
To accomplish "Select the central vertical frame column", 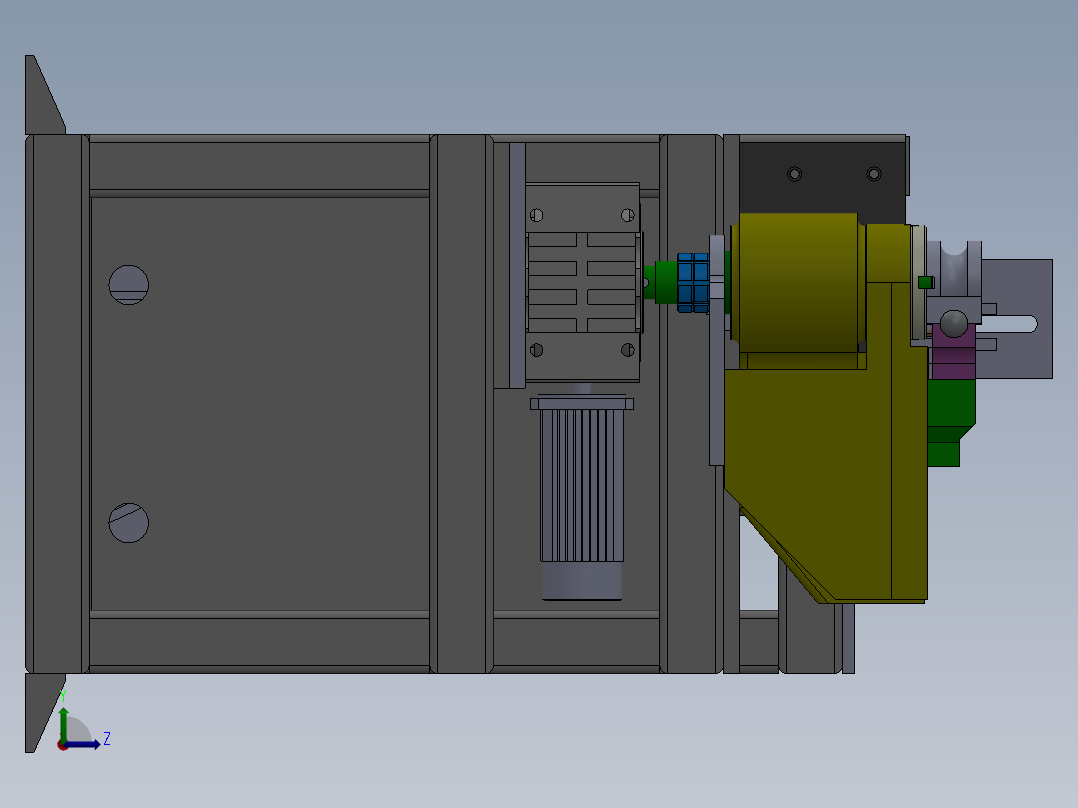I will (x=461, y=404).
